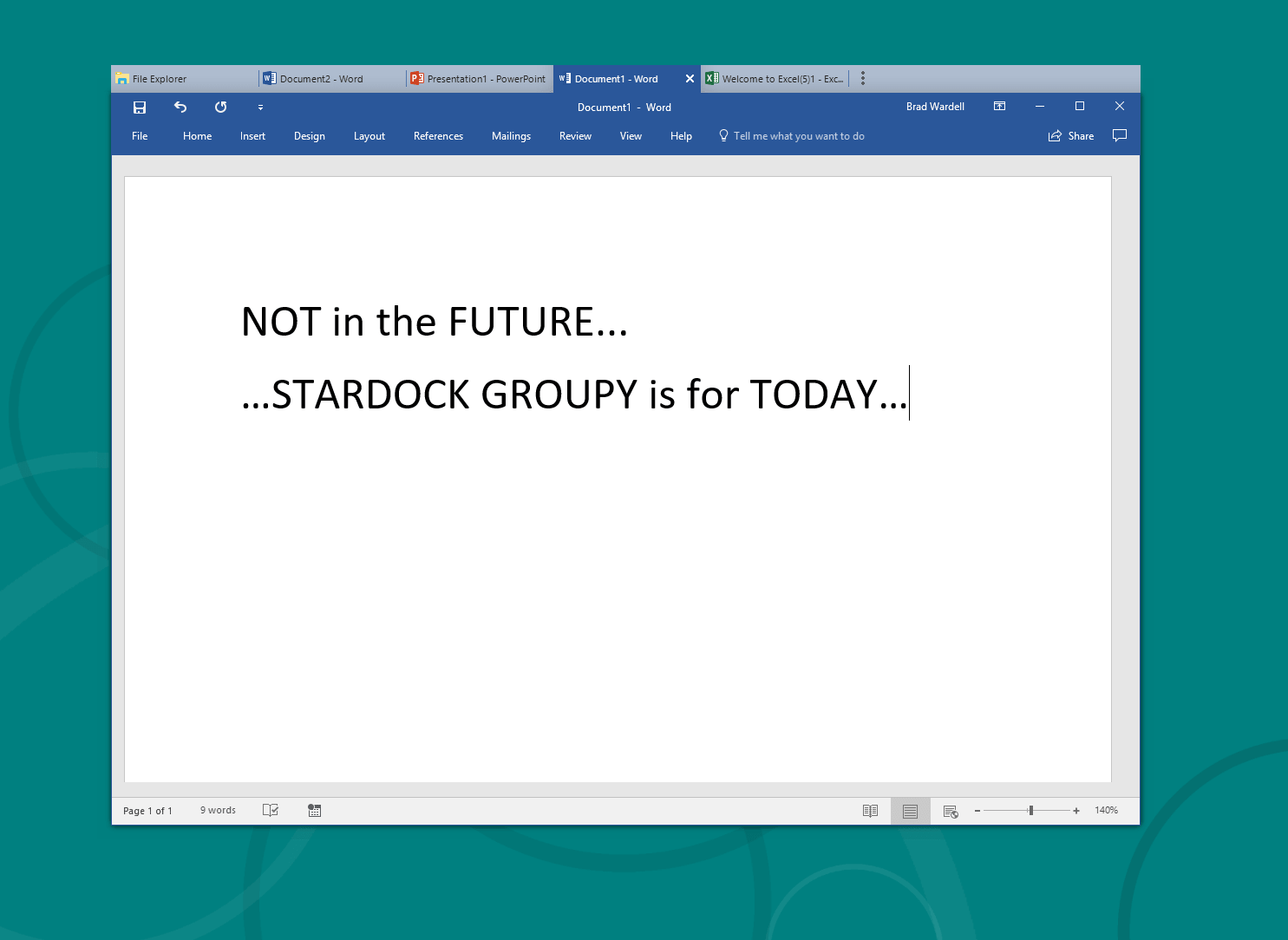Click the Save icon in the Quick Access Toolbar
1288x940 pixels.
pos(140,108)
